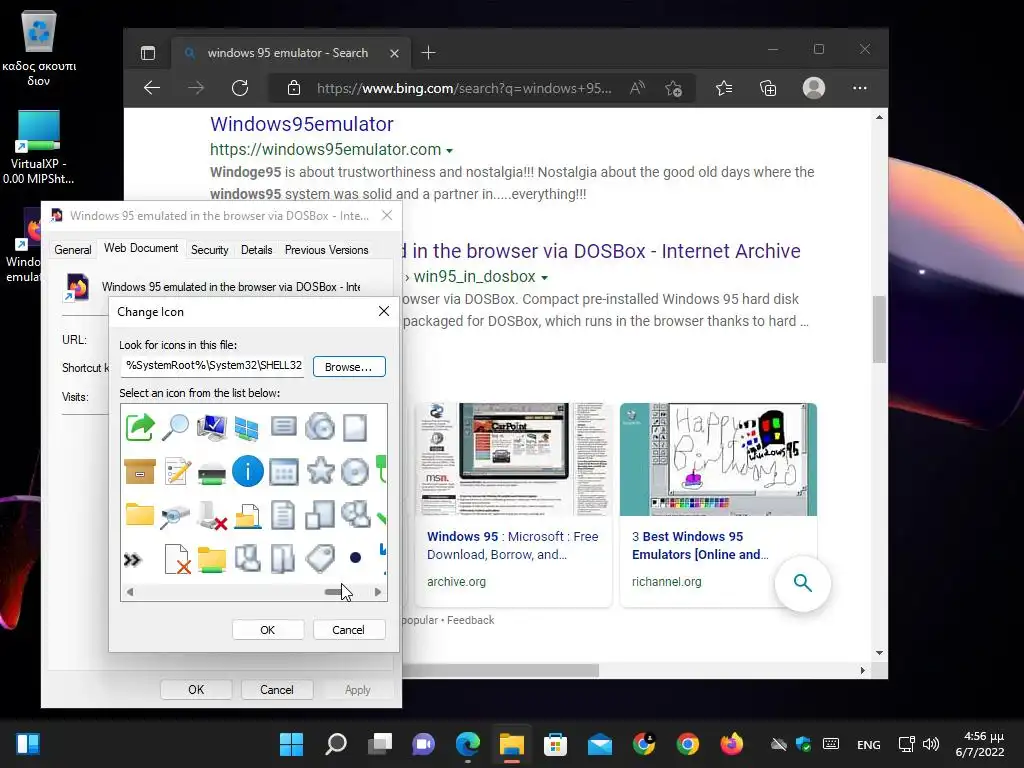The width and height of the screenshot is (1024, 768).
Task: Switch to the Security tab
Action: click(210, 250)
